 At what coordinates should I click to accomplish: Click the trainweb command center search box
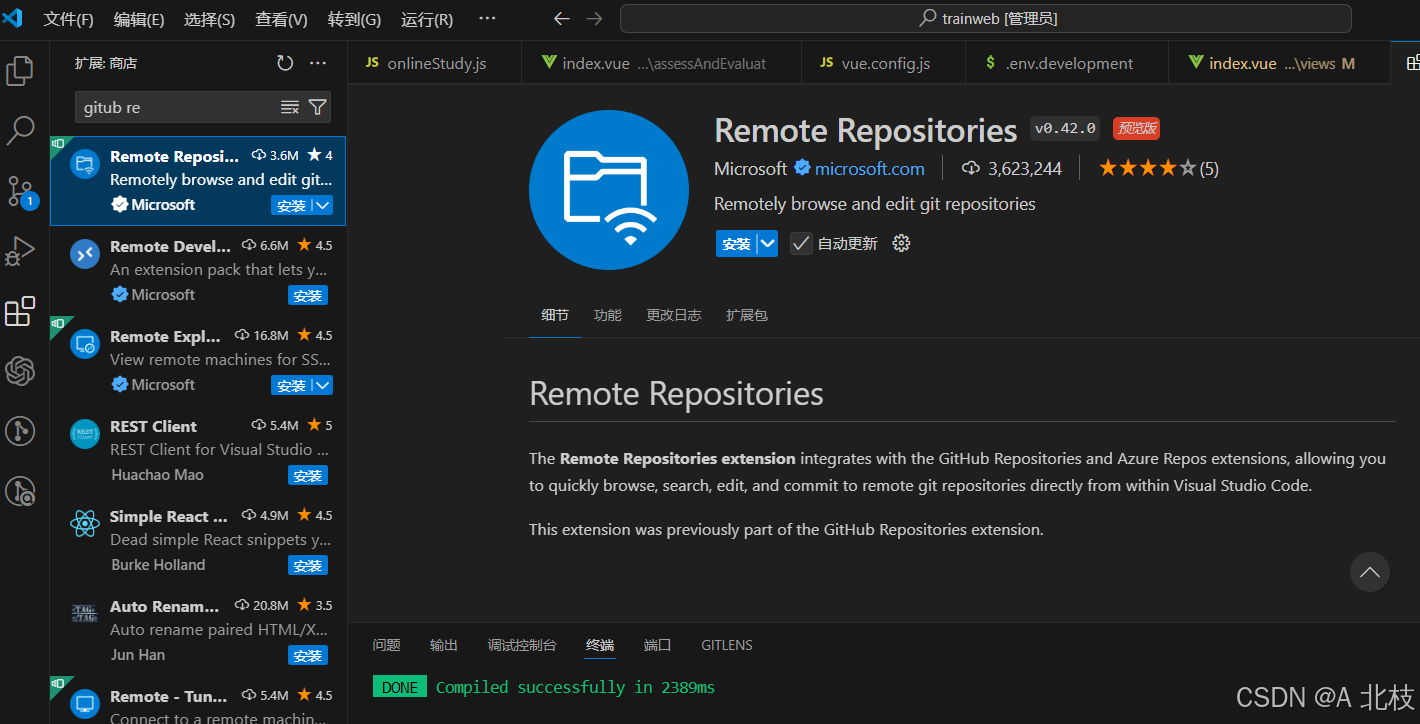point(988,19)
